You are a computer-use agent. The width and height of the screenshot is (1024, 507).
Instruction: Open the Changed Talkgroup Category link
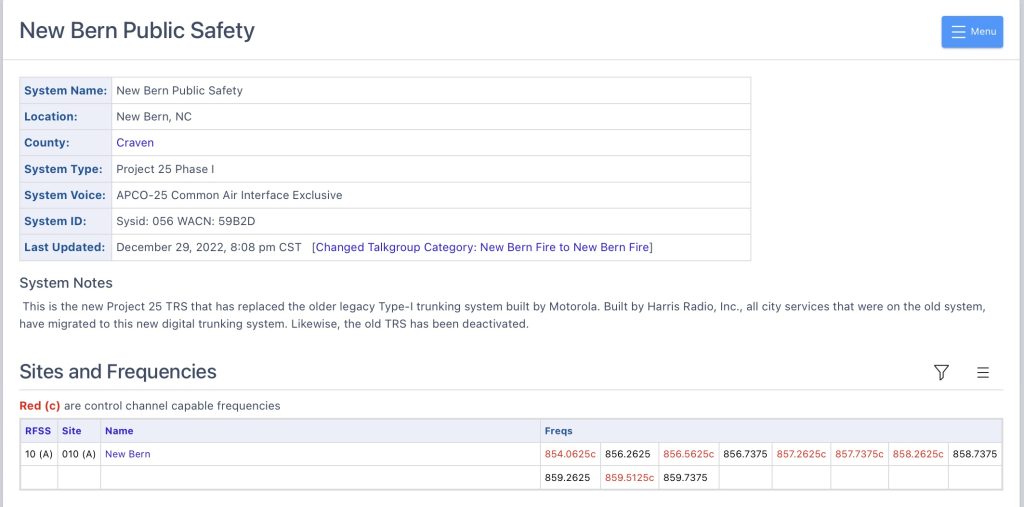(x=482, y=247)
